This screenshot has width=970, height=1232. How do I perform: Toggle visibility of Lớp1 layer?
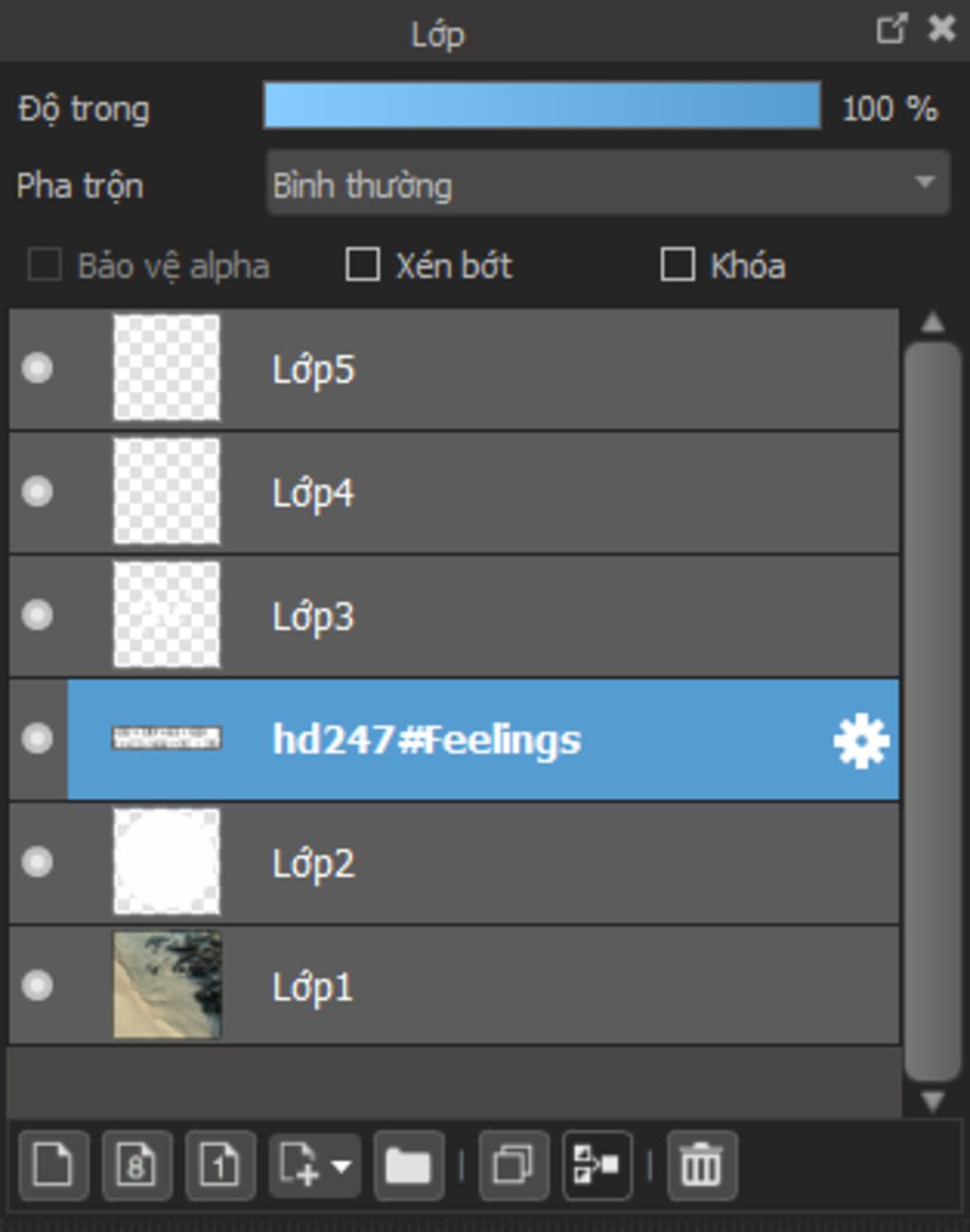pyautogui.click(x=38, y=985)
